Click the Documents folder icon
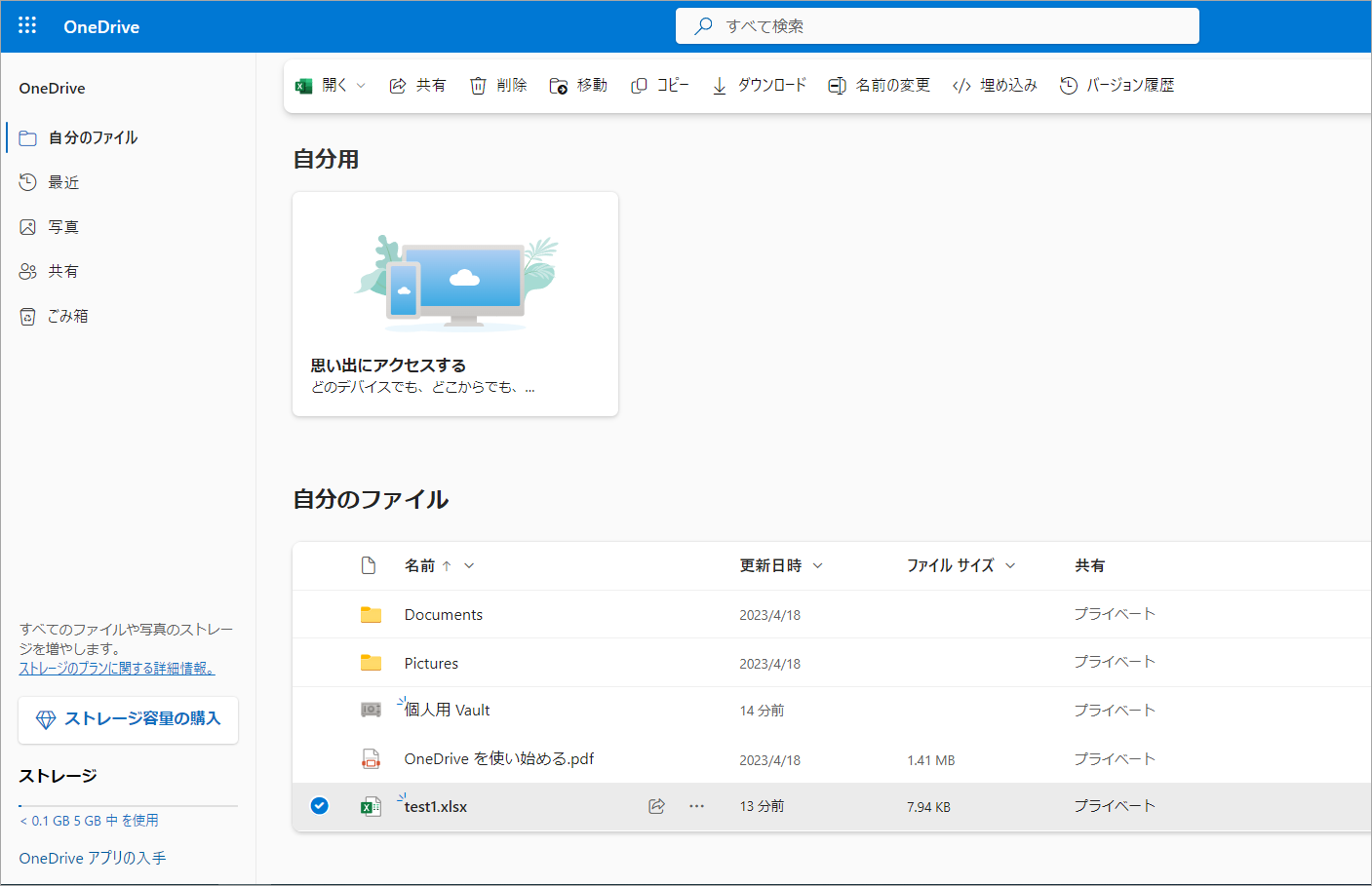Viewport: 1372px width, 886px height. click(x=371, y=614)
